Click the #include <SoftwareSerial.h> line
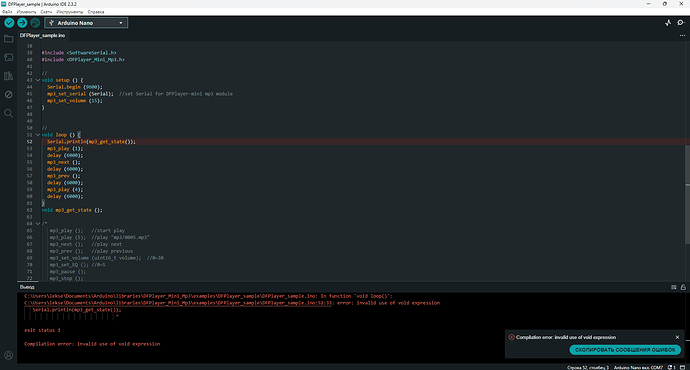The width and height of the screenshot is (690, 370). (x=79, y=53)
